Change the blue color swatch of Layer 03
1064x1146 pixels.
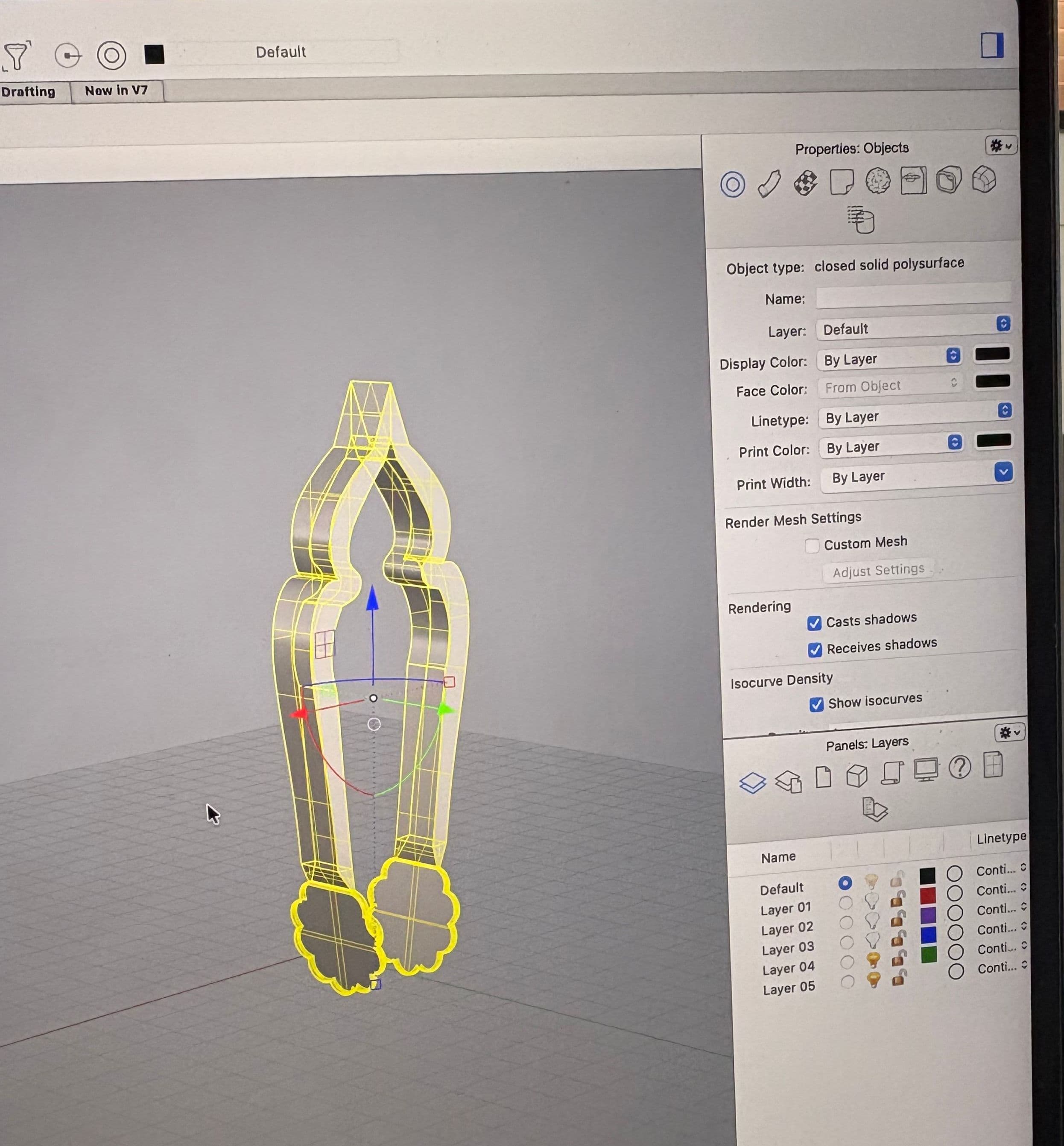(929, 935)
